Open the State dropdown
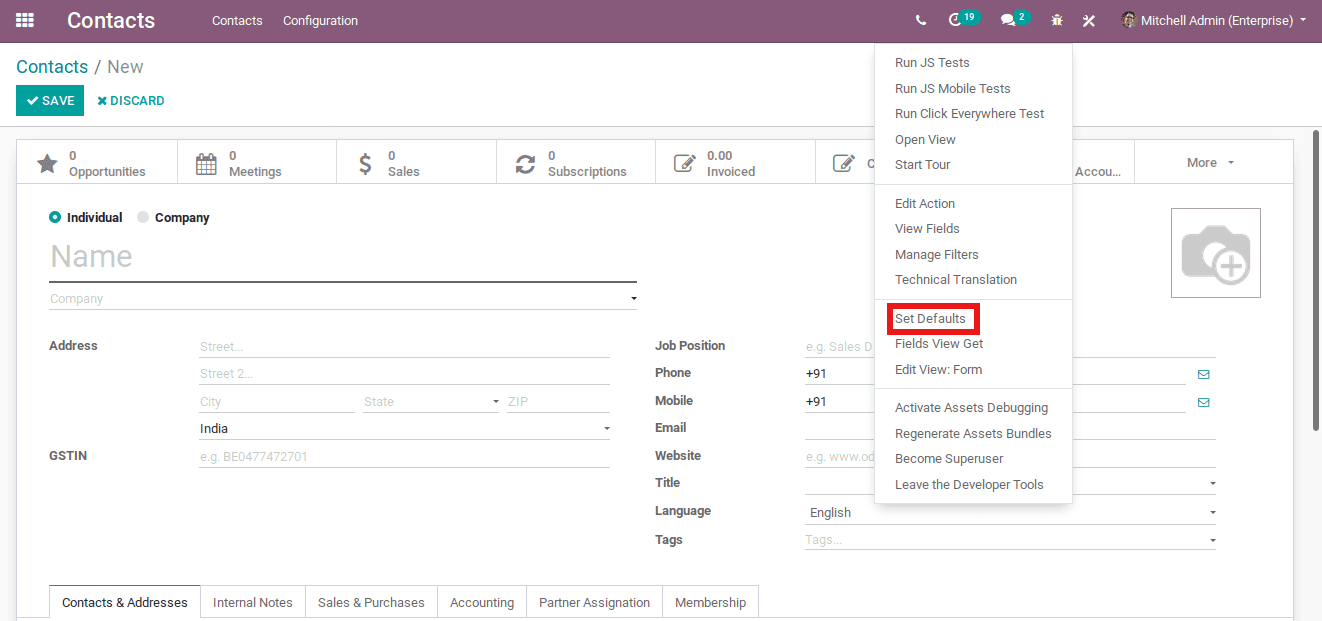Viewport: 1322px width, 621px height. tap(432, 402)
